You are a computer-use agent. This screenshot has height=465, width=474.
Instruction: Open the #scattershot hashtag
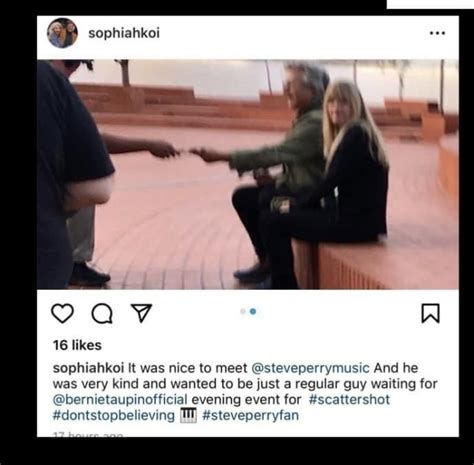click(x=349, y=399)
